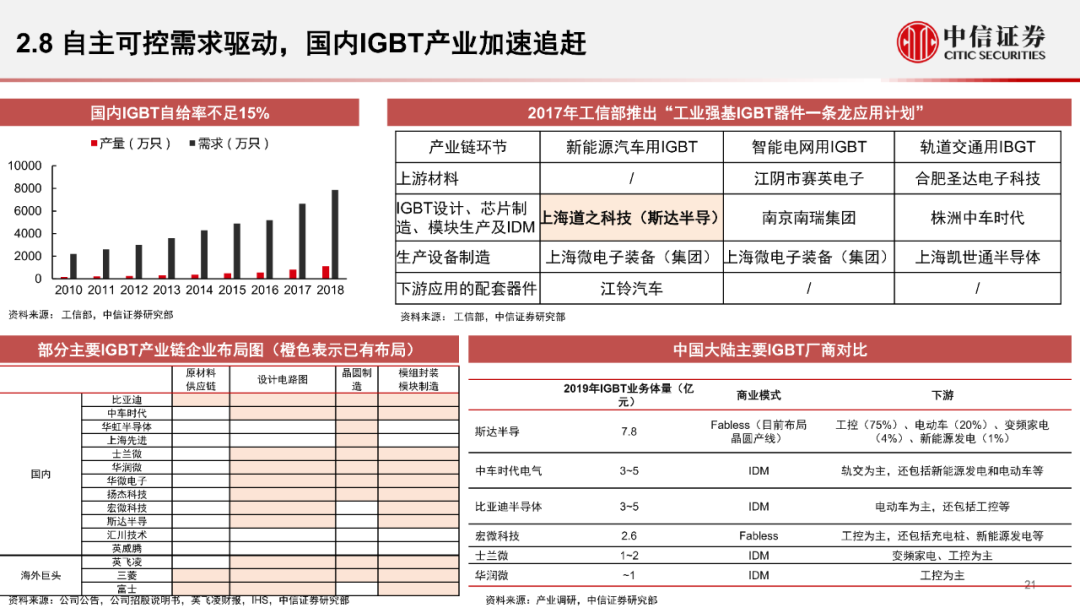This screenshot has height=608, width=1080.
Task: Click the 10000 y-axis label
Action: coord(25,166)
